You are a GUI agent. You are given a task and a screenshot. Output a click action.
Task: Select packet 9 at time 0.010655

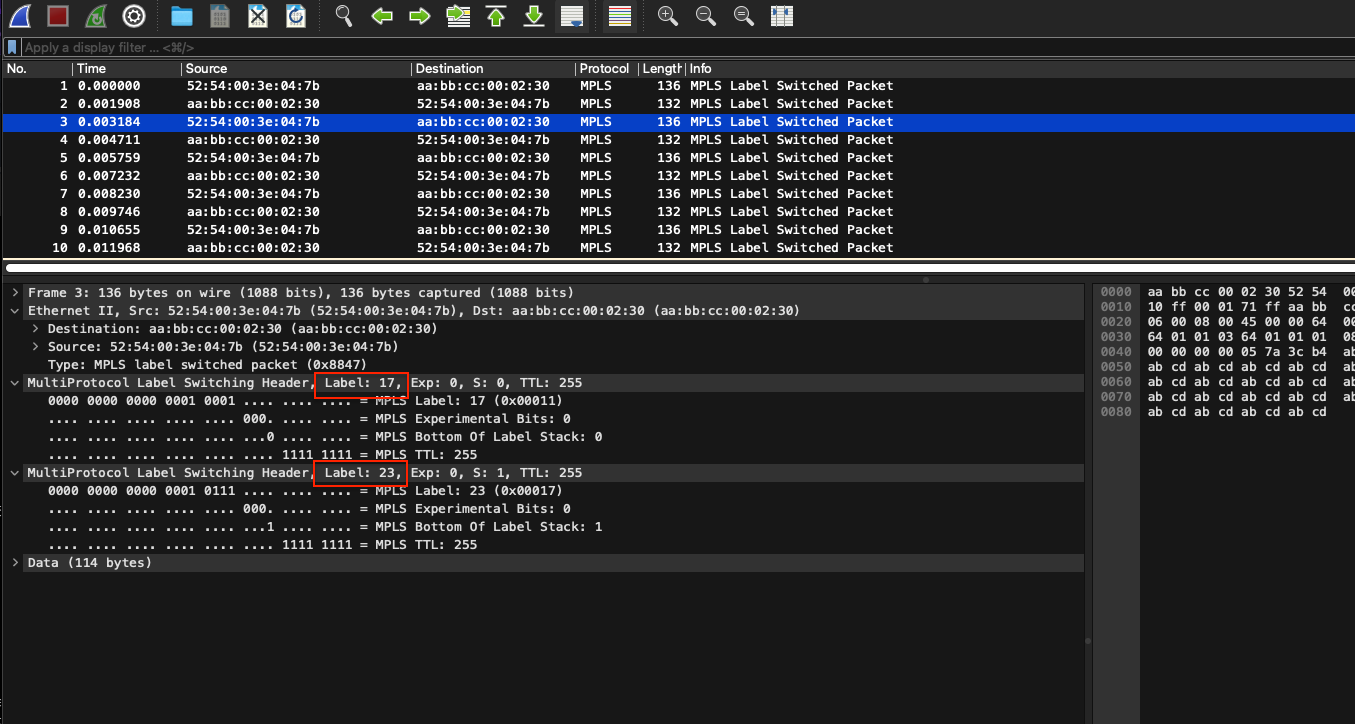(x=678, y=230)
